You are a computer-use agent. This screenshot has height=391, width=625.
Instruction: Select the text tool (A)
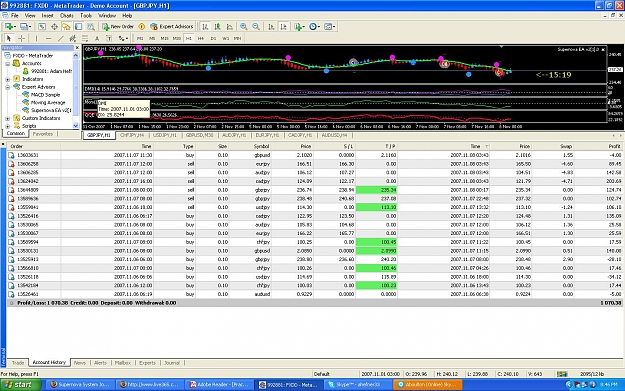click(97, 38)
